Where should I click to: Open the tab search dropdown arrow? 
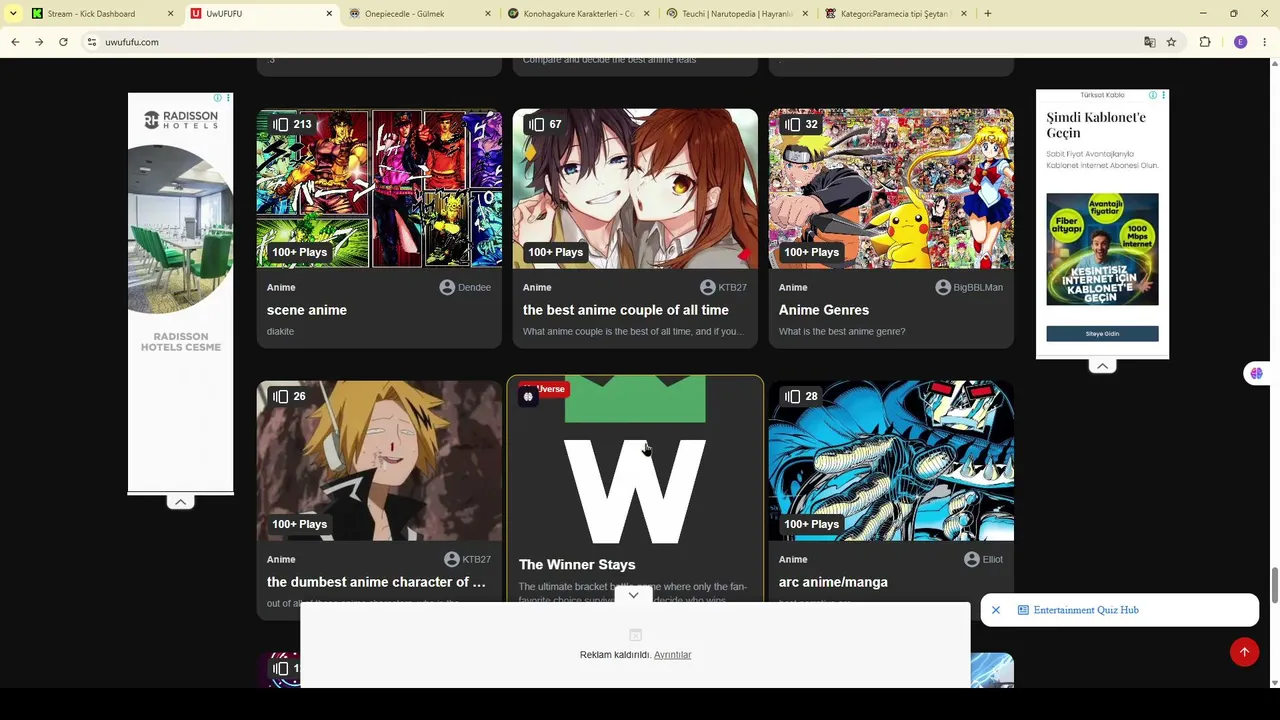coord(13,14)
